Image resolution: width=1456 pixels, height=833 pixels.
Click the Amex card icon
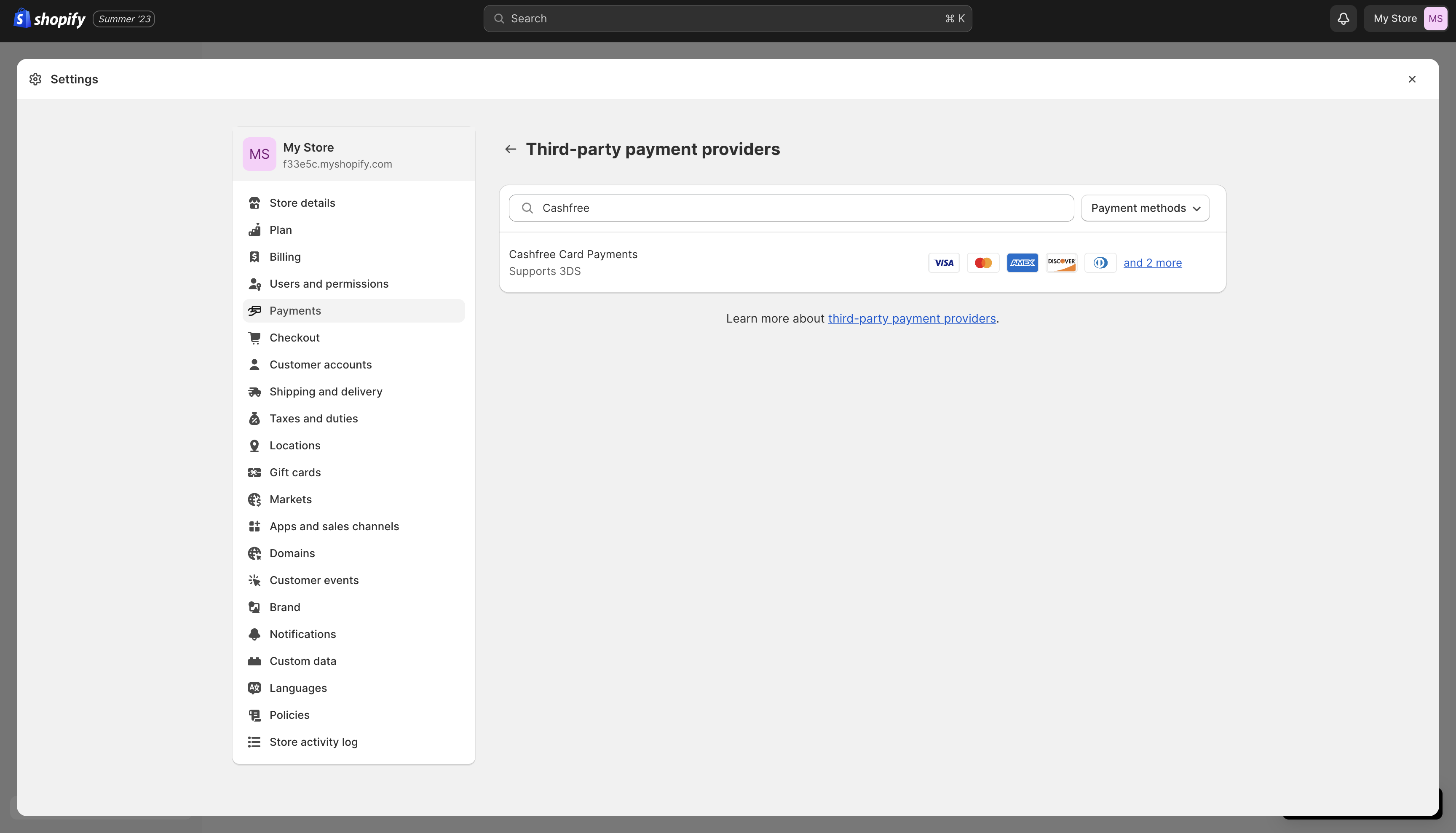point(1022,263)
